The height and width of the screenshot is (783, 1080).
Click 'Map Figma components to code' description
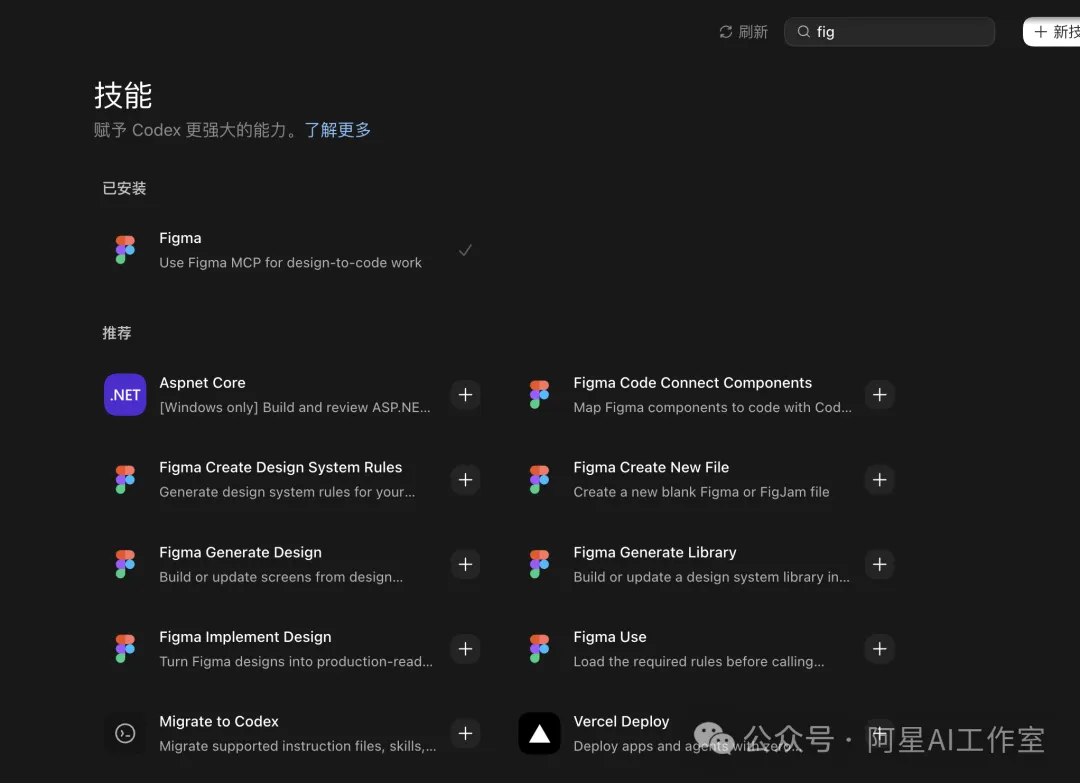coord(712,407)
